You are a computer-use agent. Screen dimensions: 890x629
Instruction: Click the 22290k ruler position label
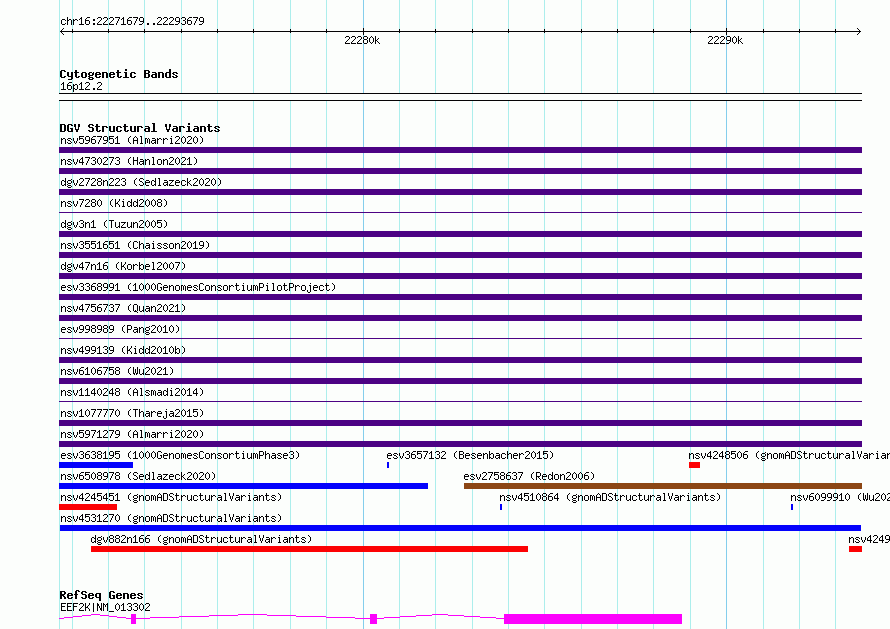coord(725,40)
